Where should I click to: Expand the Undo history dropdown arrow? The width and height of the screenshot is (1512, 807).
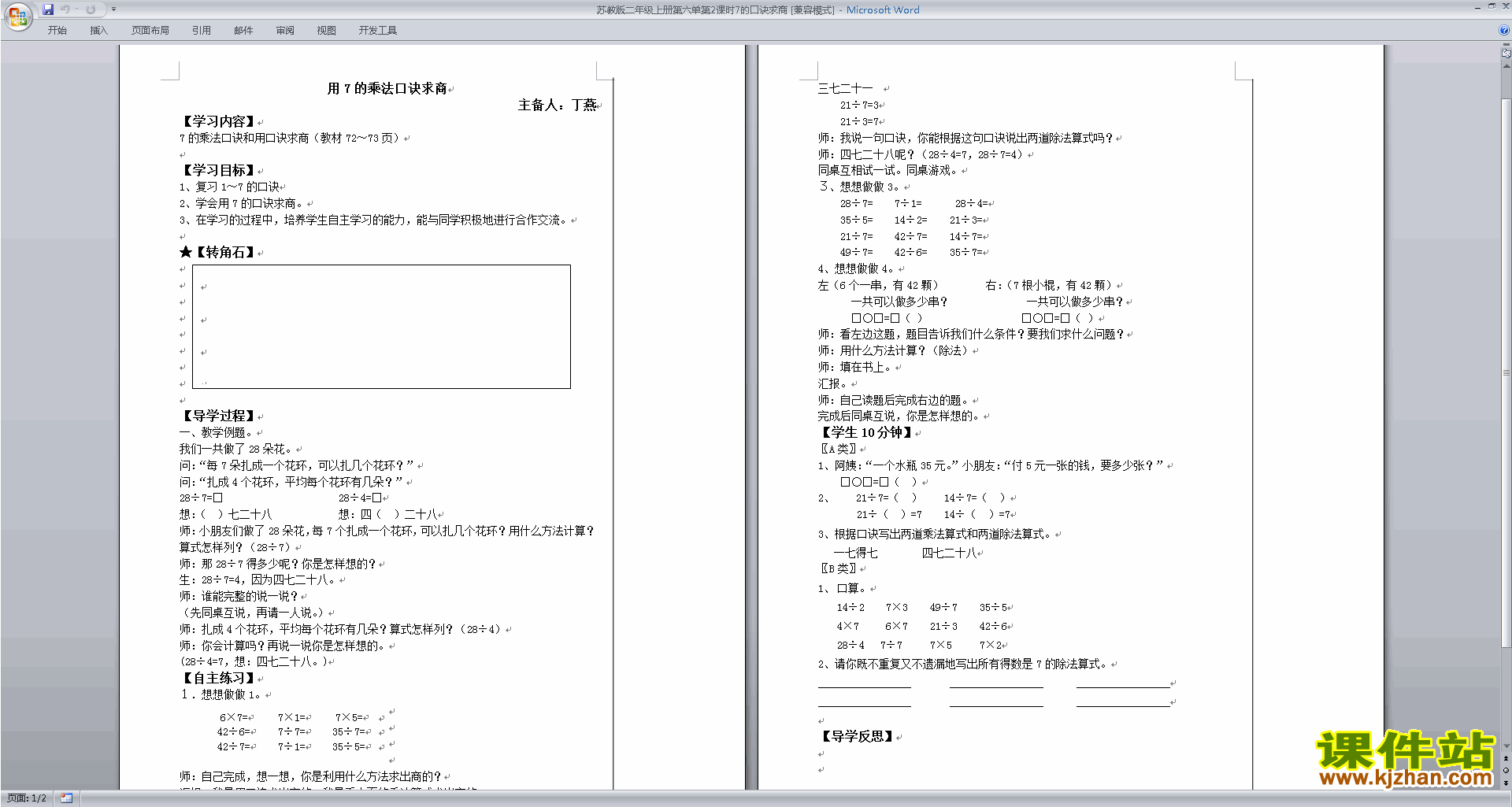pyautogui.click(x=76, y=9)
